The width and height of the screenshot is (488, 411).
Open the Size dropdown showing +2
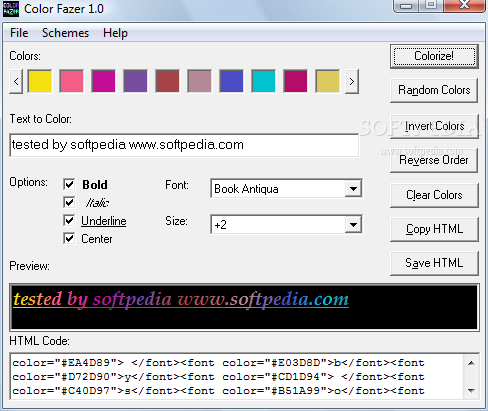(353, 224)
